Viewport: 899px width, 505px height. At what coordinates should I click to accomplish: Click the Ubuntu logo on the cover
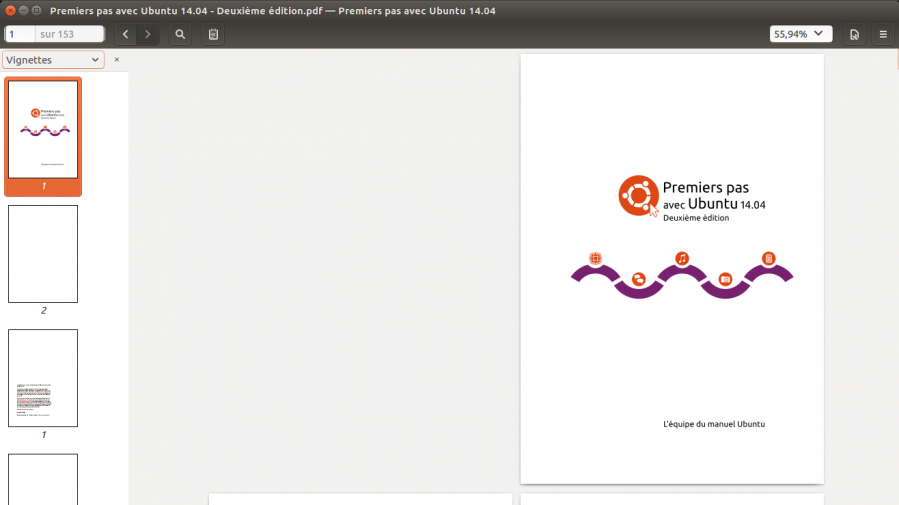point(638,196)
